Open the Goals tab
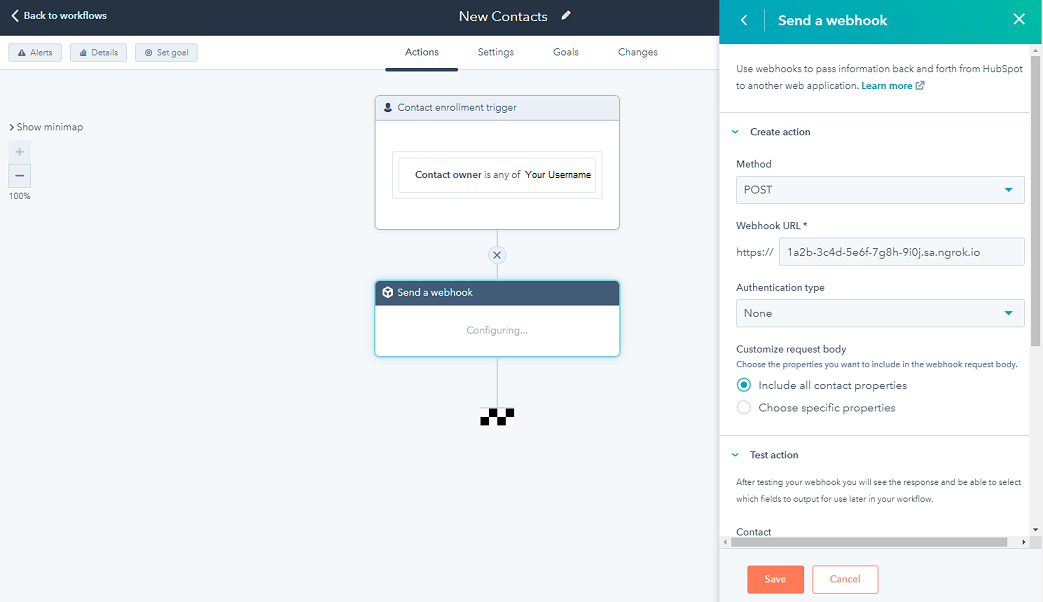Viewport: 1043px width, 602px height. coord(566,52)
